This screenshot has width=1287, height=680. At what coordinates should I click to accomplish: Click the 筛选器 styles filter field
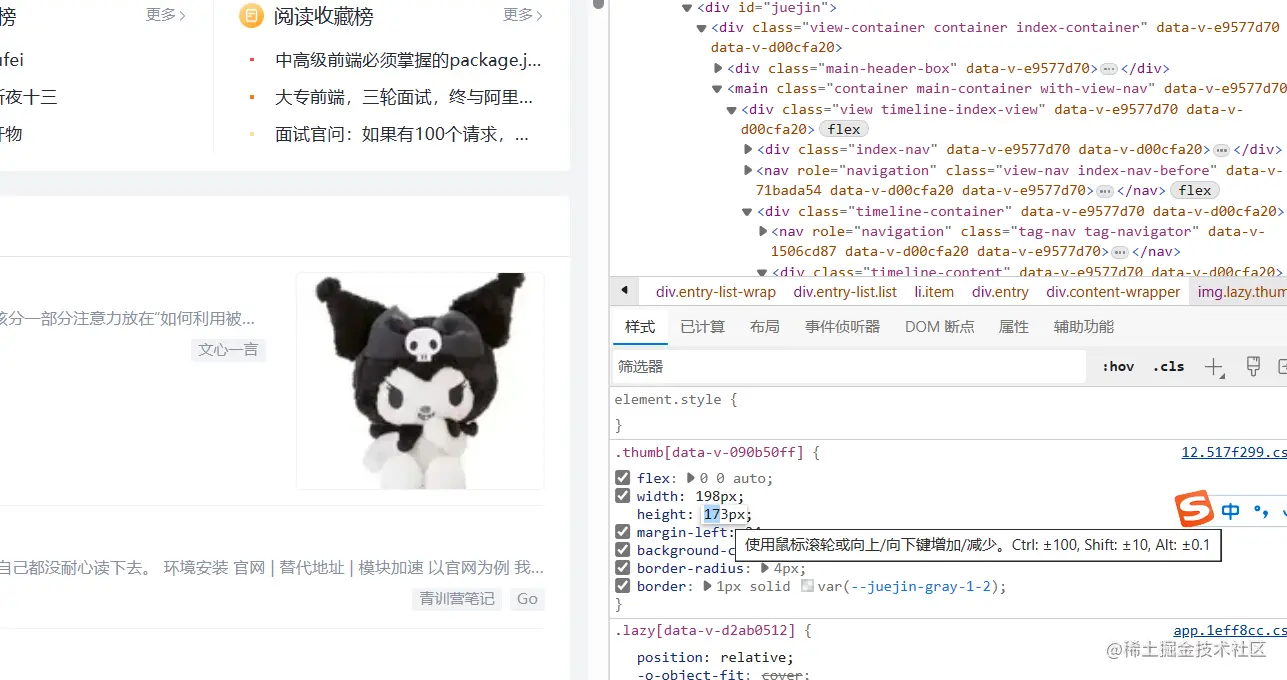click(x=849, y=367)
